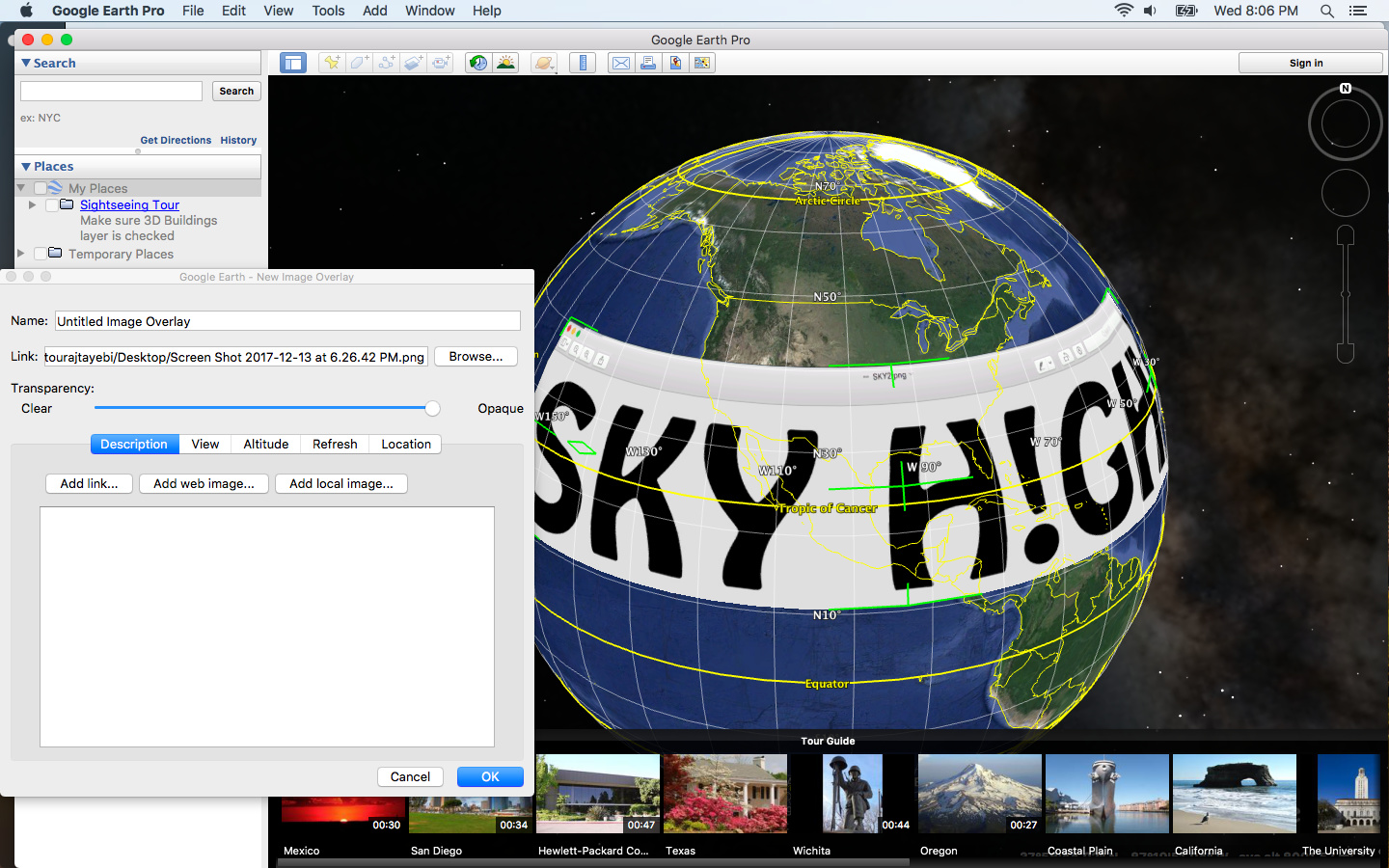Add an image overlay from the toolbar

pos(414,63)
